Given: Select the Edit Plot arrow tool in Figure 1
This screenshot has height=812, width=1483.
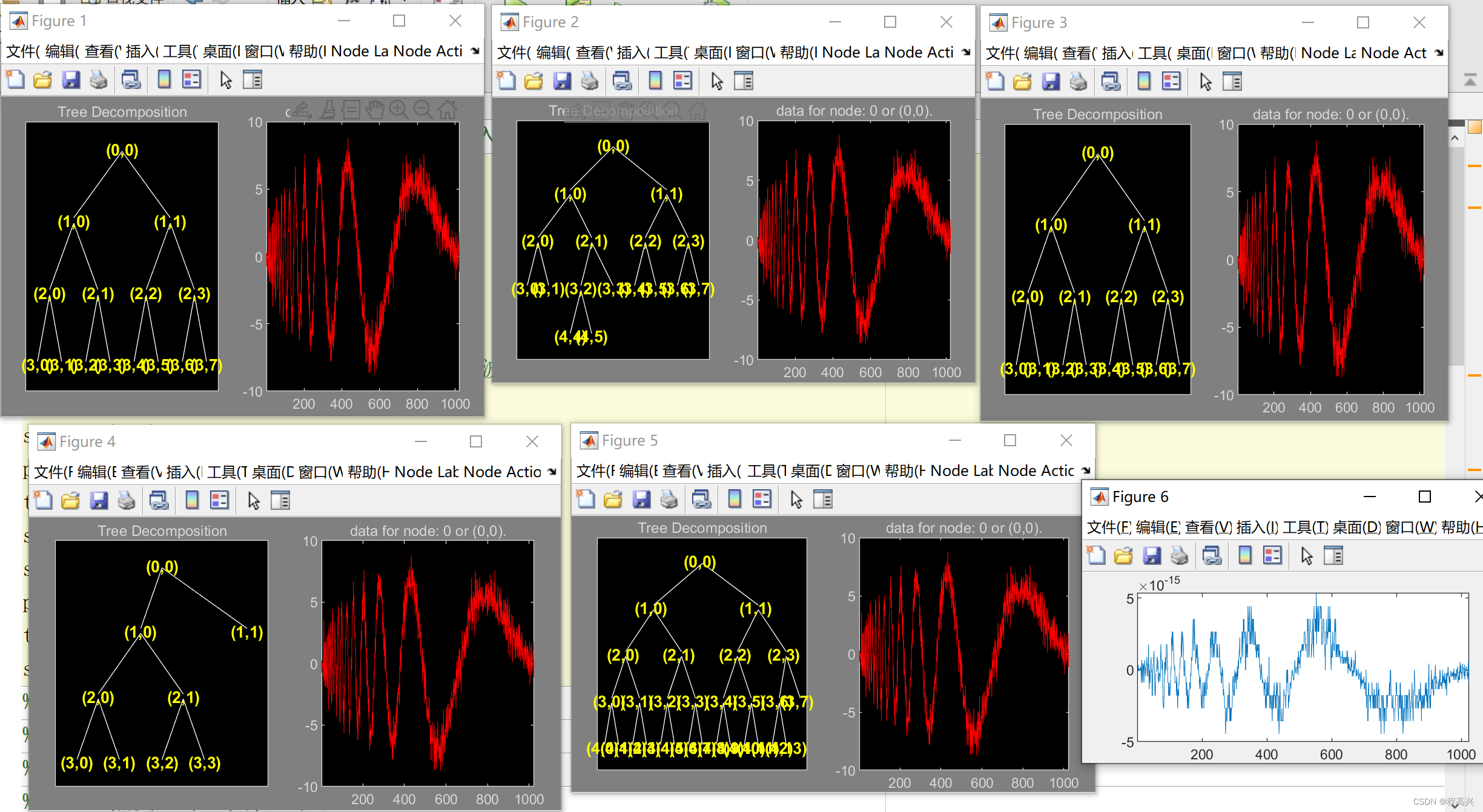Looking at the screenshot, I should pyautogui.click(x=226, y=79).
